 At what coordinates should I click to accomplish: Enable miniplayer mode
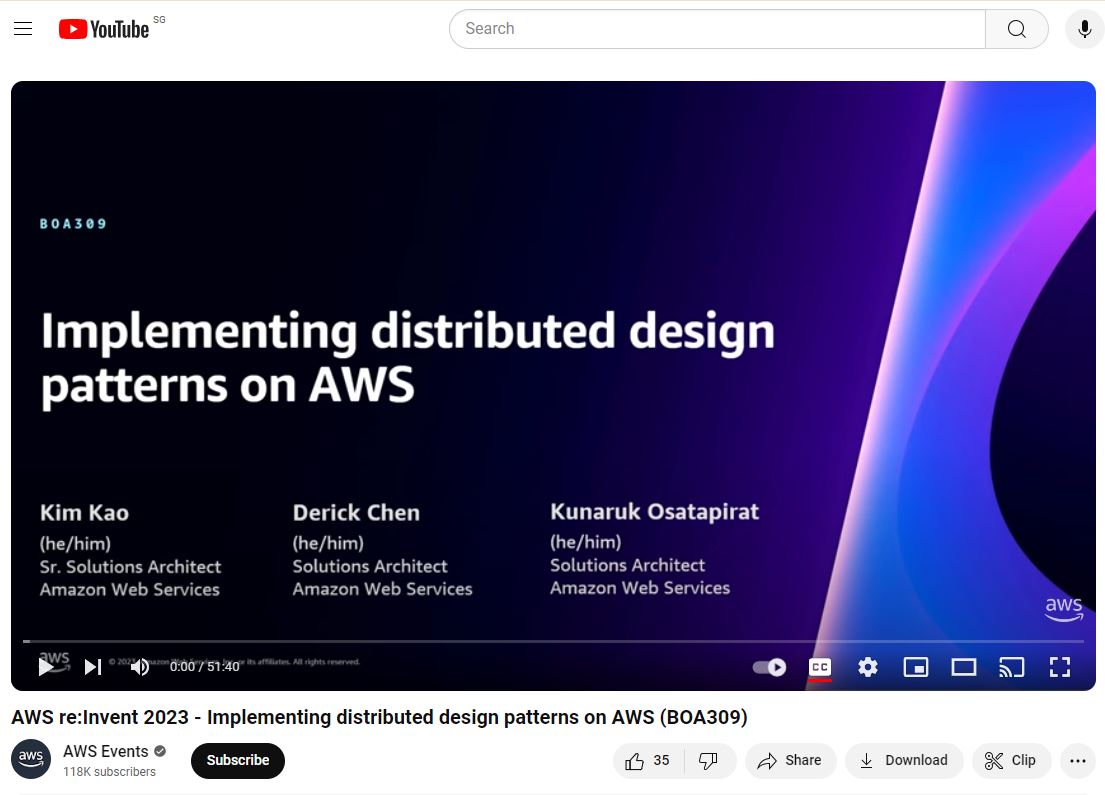click(915, 667)
